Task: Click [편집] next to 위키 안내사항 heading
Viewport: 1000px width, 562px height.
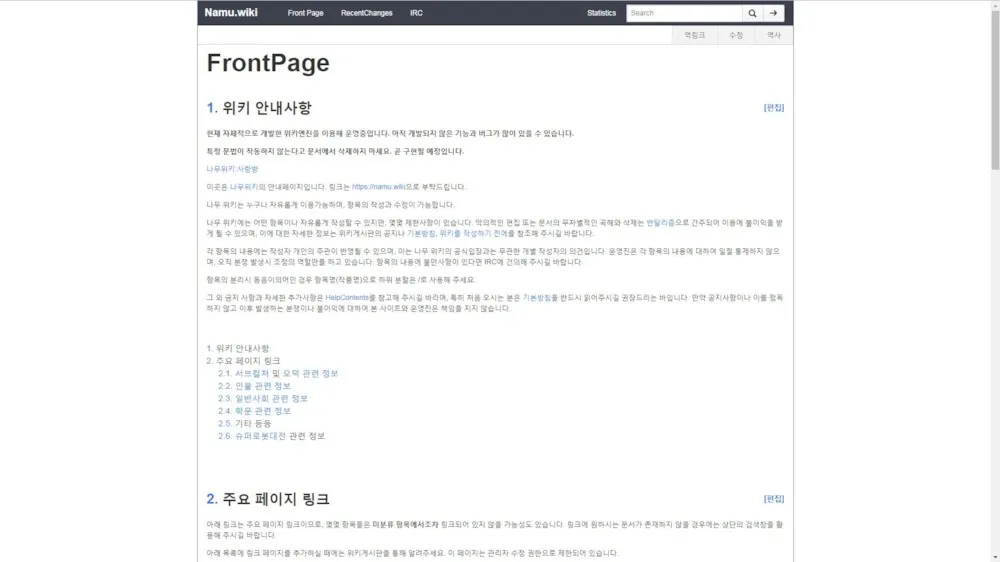Action: [774, 108]
